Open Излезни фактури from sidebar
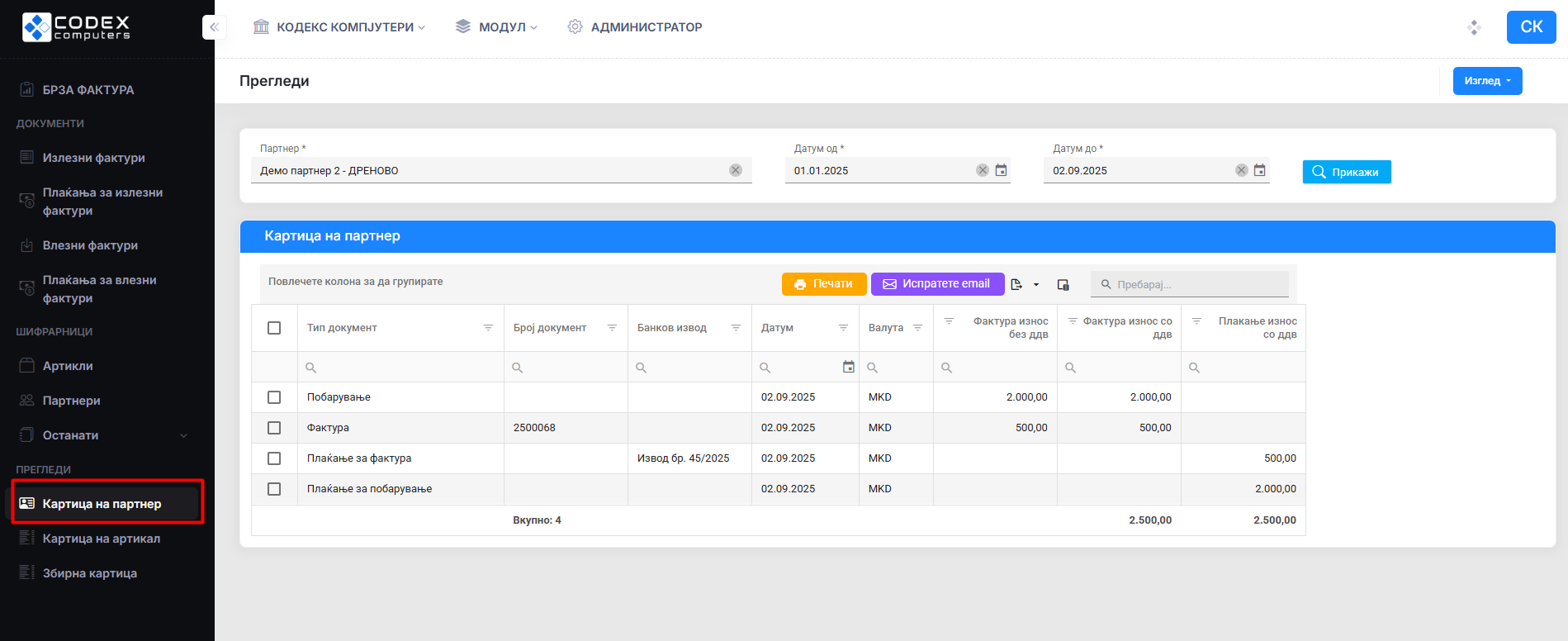This screenshot has width=1568, height=641. click(93, 158)
